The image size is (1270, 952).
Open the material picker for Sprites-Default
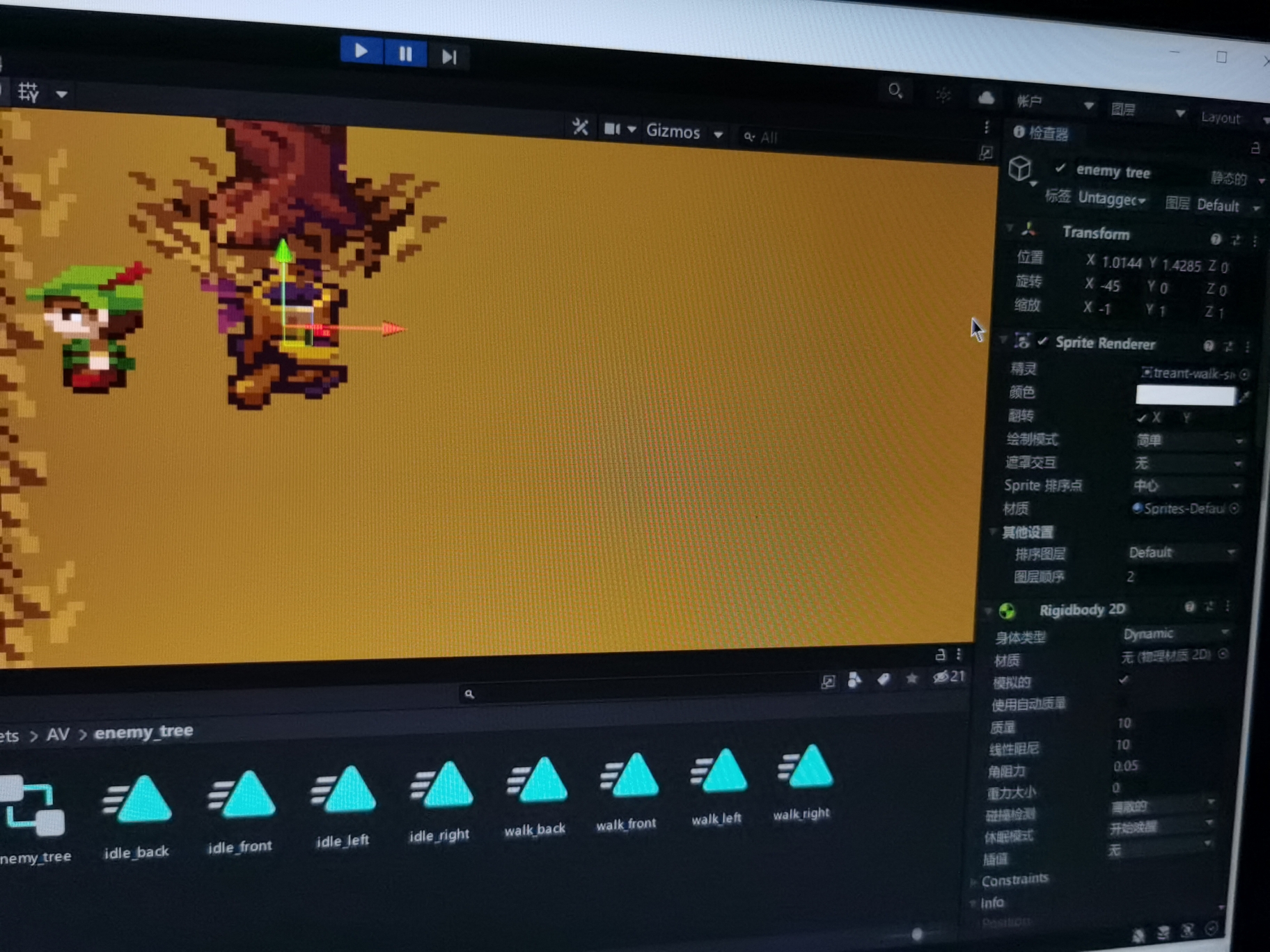[x=1234, y=509]
